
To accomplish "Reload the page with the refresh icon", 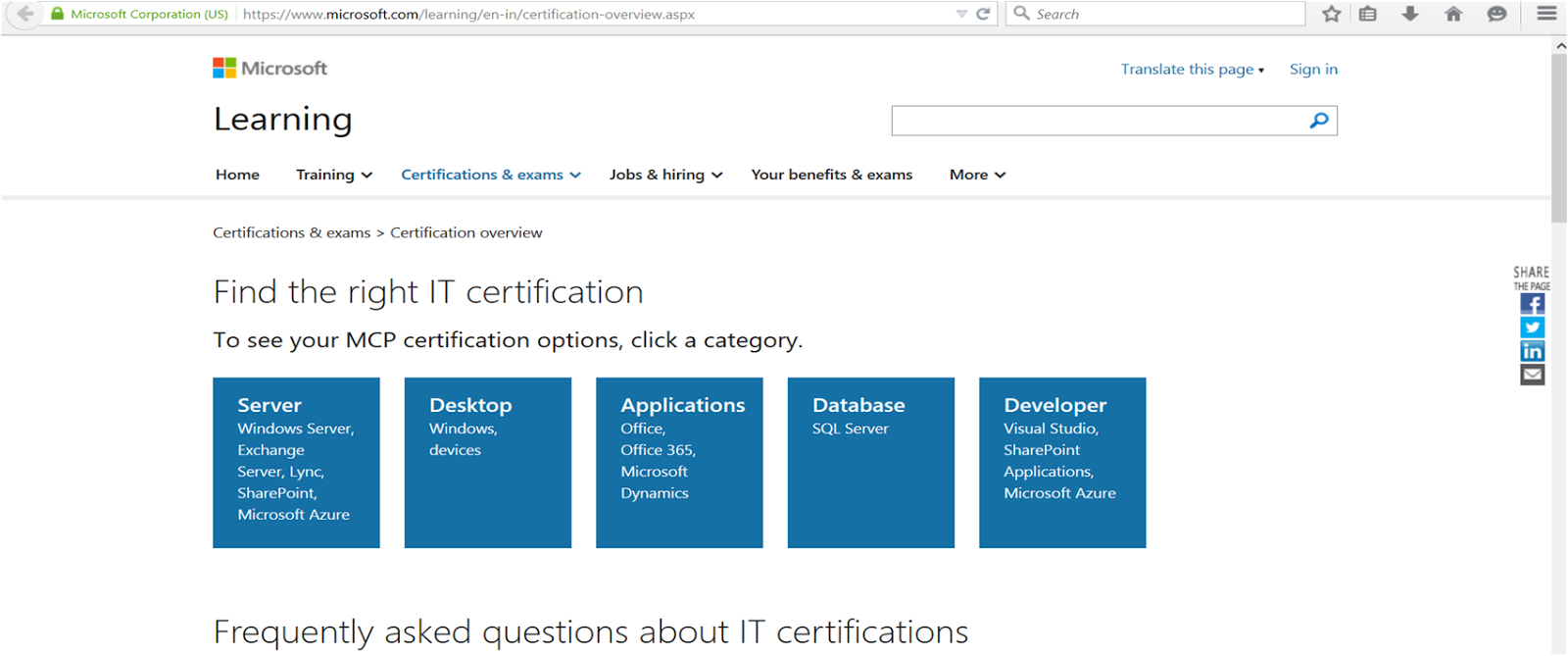I will (x=983, y=14).
